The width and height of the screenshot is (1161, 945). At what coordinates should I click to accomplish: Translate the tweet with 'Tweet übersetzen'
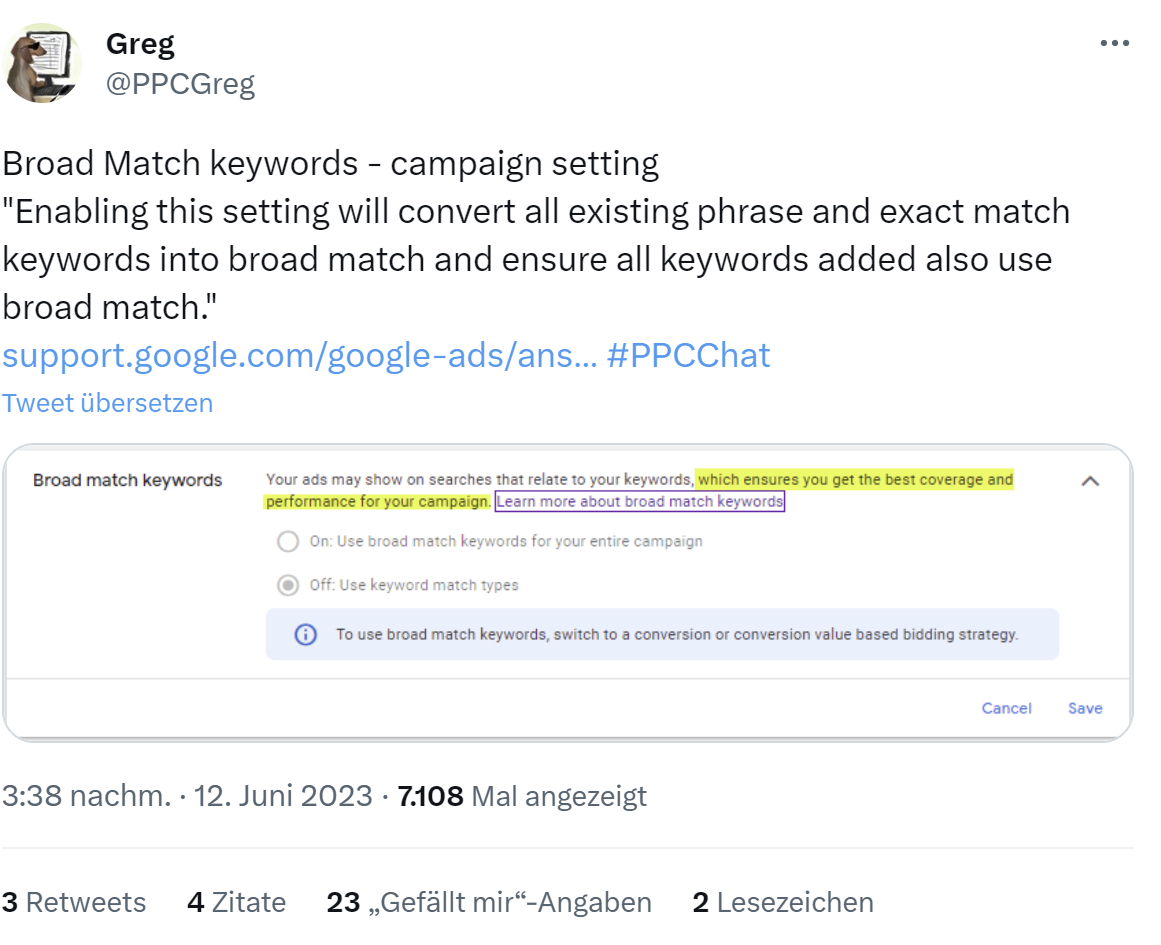107,402
